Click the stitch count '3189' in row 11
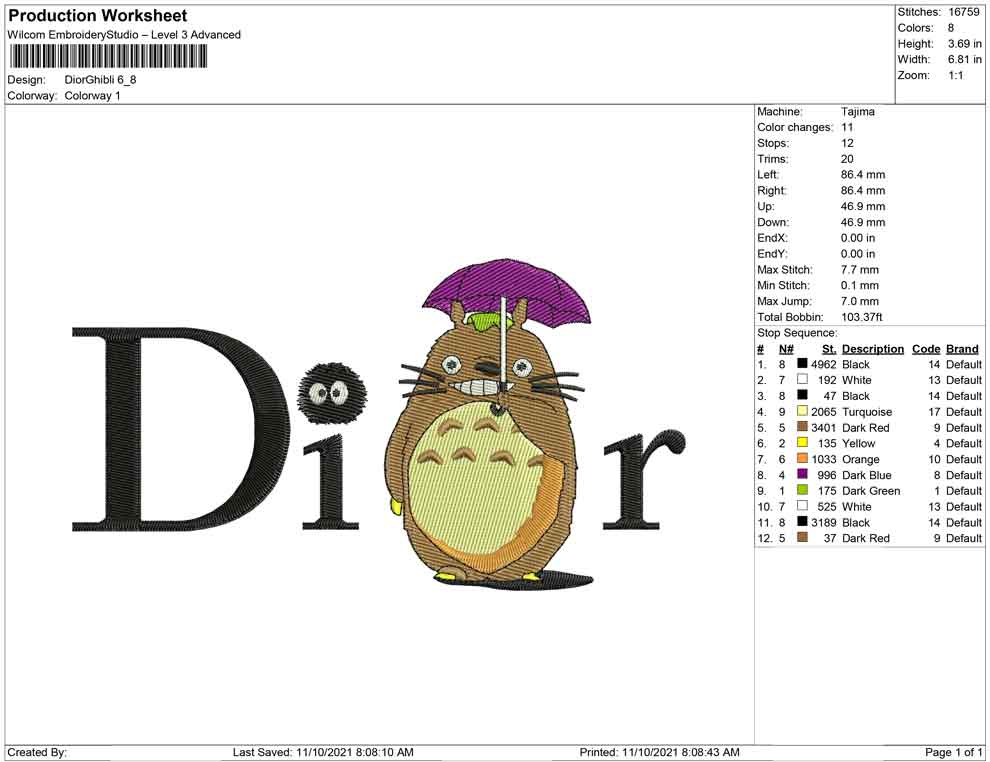 [824, 522]
